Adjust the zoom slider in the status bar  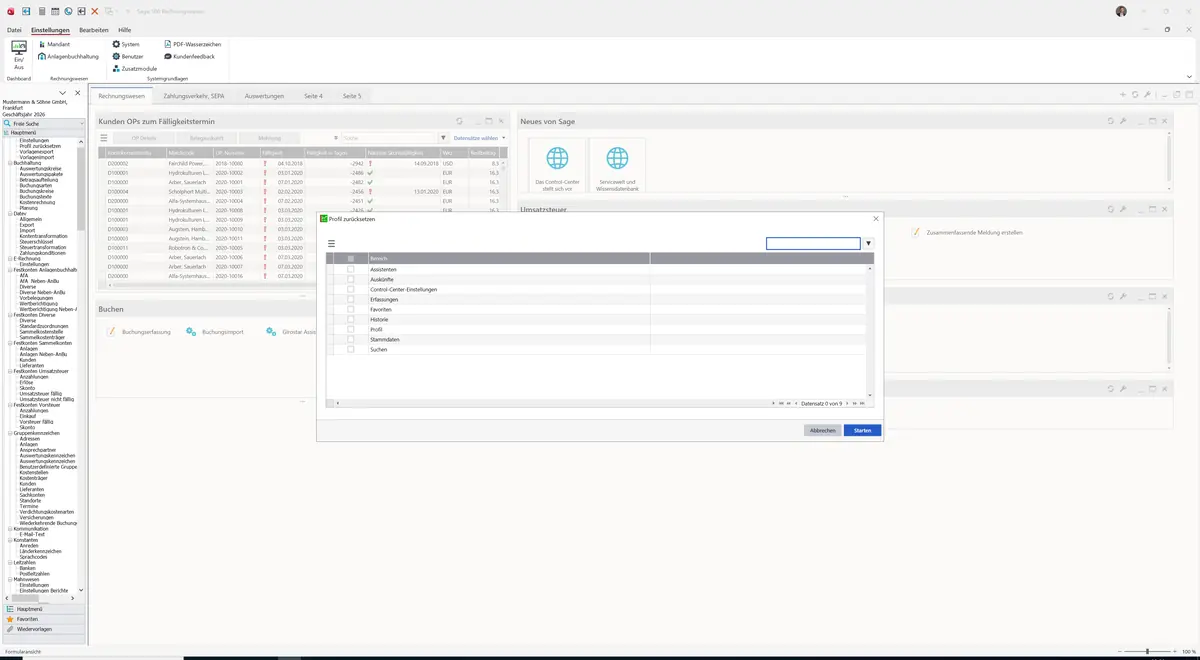(x=1147, y=652)
